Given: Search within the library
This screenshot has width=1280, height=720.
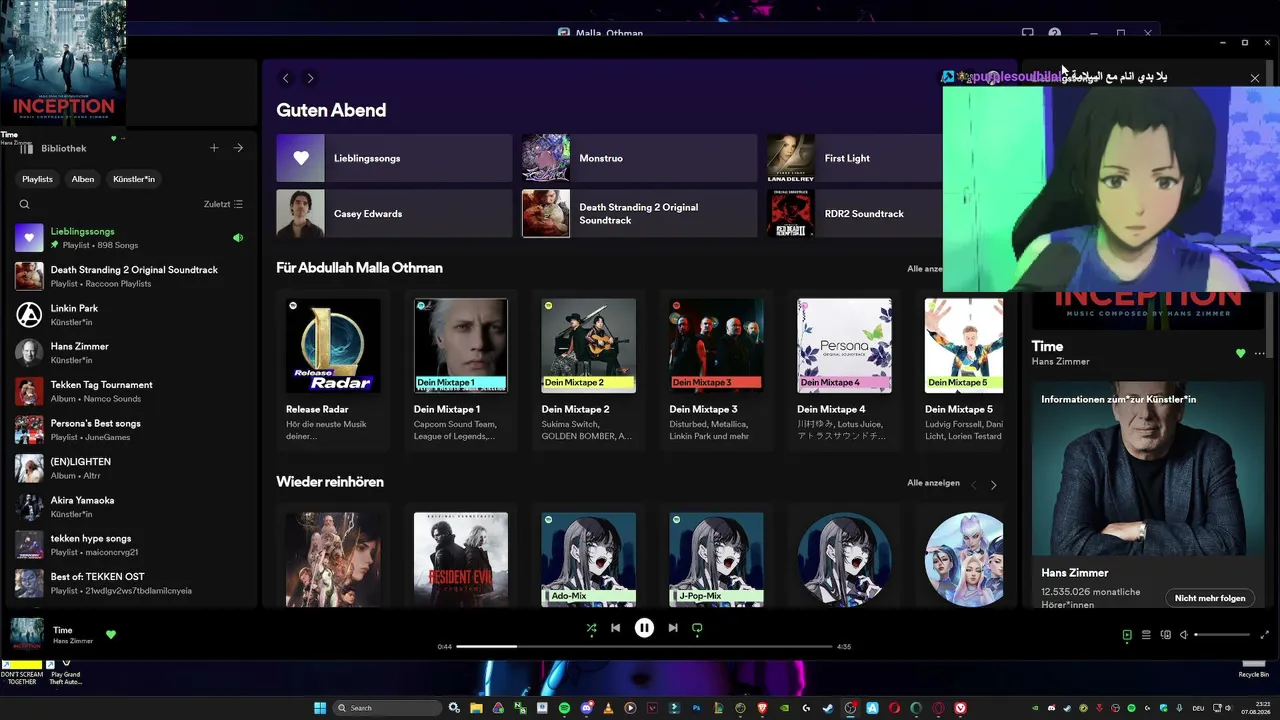Looking at the screenshot, I should click(x=25, y=204).
